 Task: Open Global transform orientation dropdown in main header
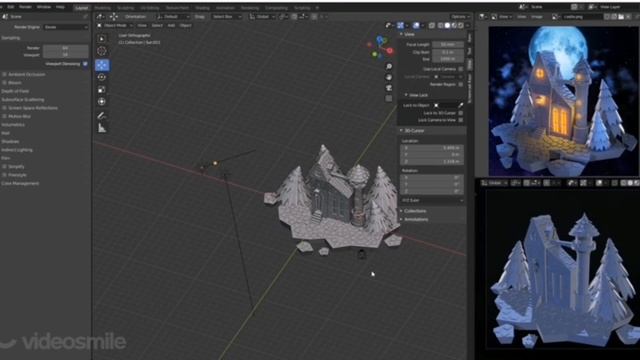tap(262, 17)
